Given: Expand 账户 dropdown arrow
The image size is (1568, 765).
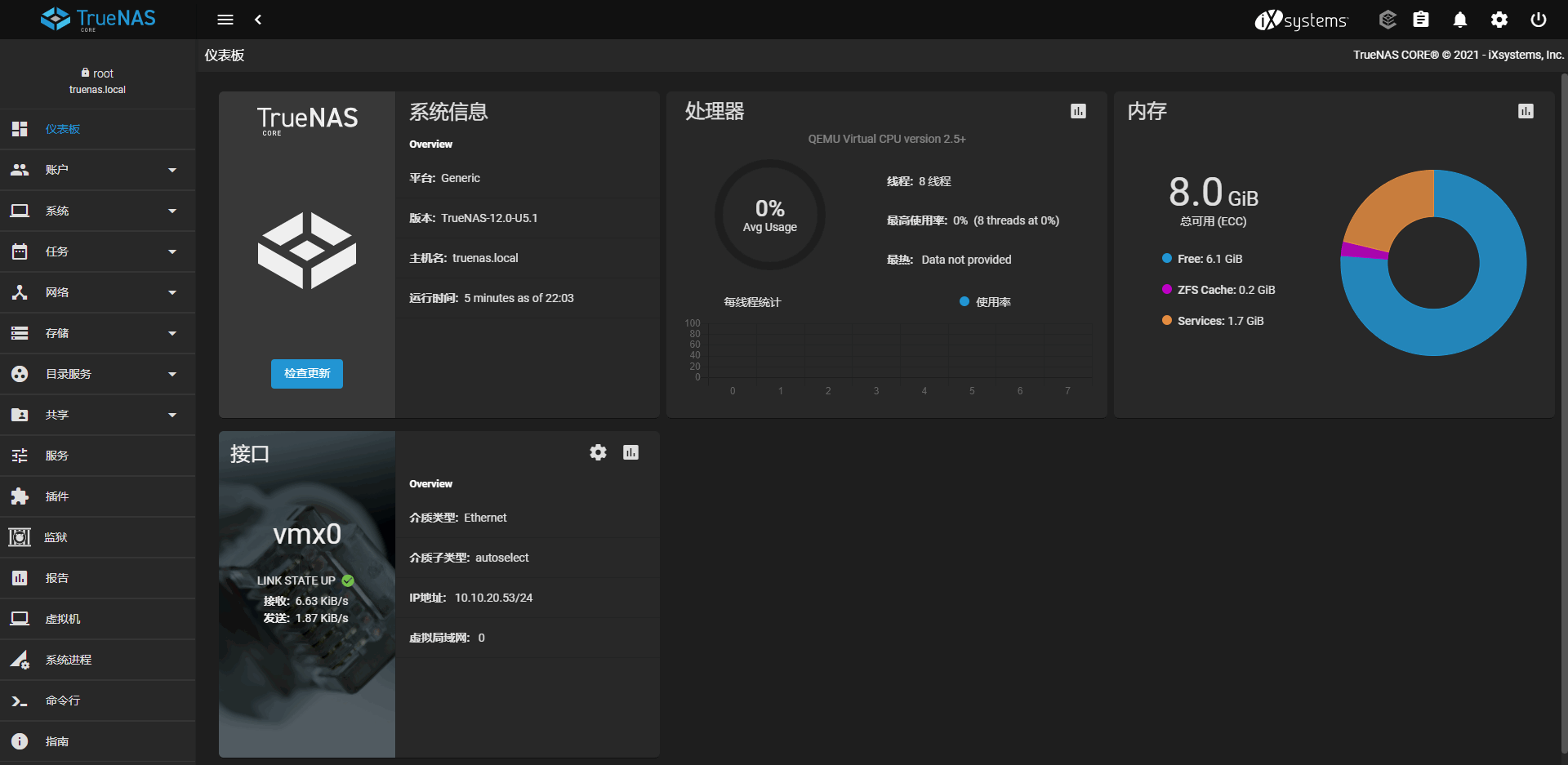Looking at the screenshot, I should pos(172,170).
